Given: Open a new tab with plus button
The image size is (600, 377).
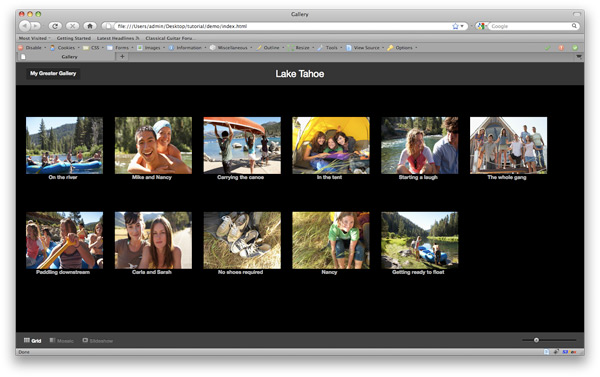Looking at the screenshot, I should (122, 57).
